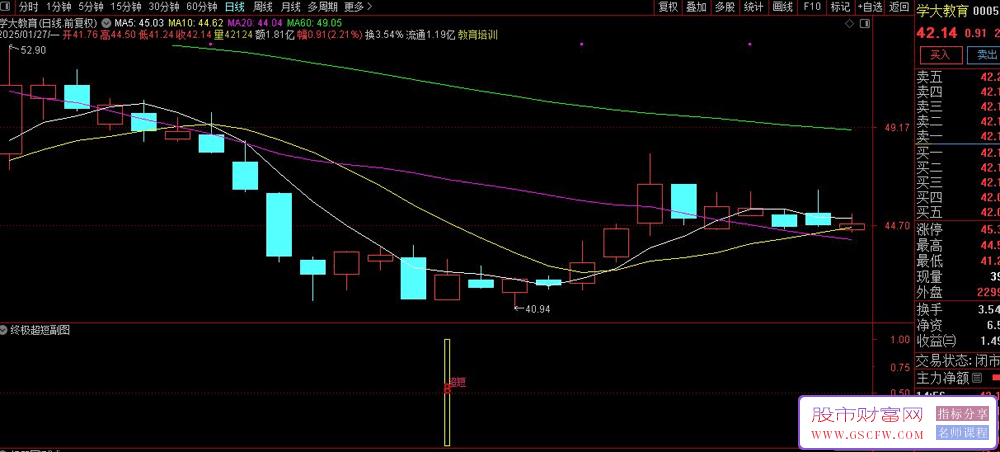This screenshot has height=452, width=1000.
Task: Click the MA5: 45.03 indicator label
Action: coord(139,23)
